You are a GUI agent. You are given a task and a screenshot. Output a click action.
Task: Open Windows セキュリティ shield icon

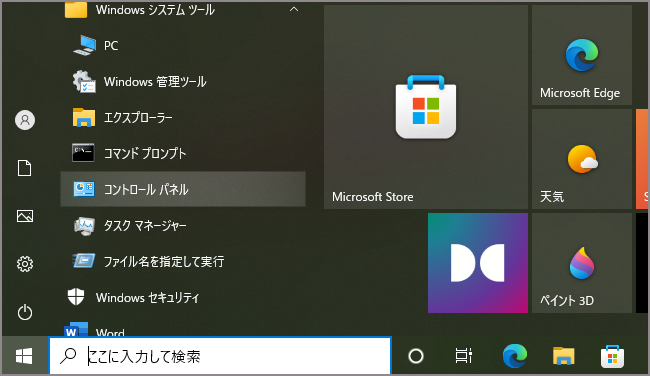(x=76, y=297)
